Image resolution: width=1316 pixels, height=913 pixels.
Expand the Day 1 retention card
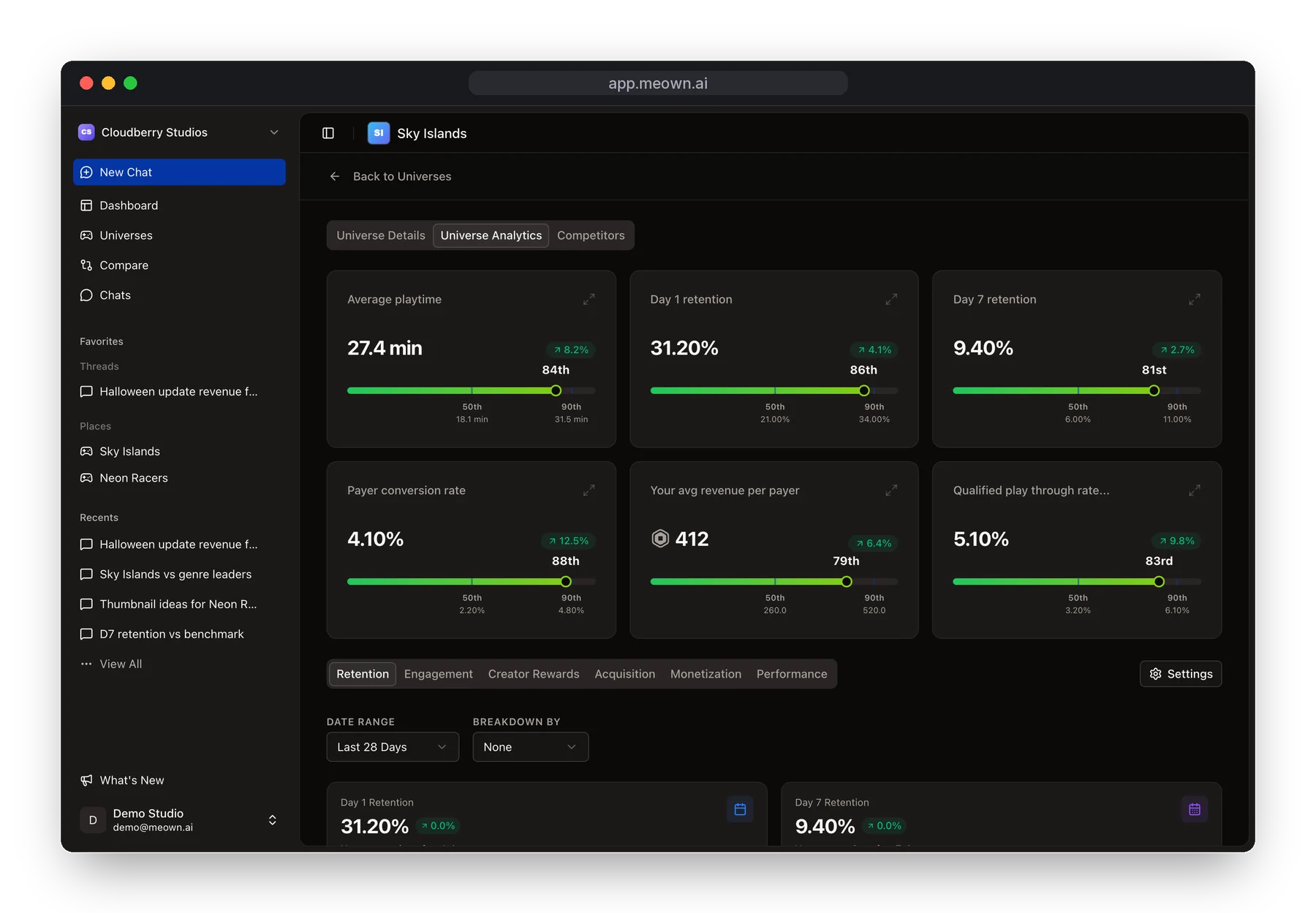(x=891, y=300)
